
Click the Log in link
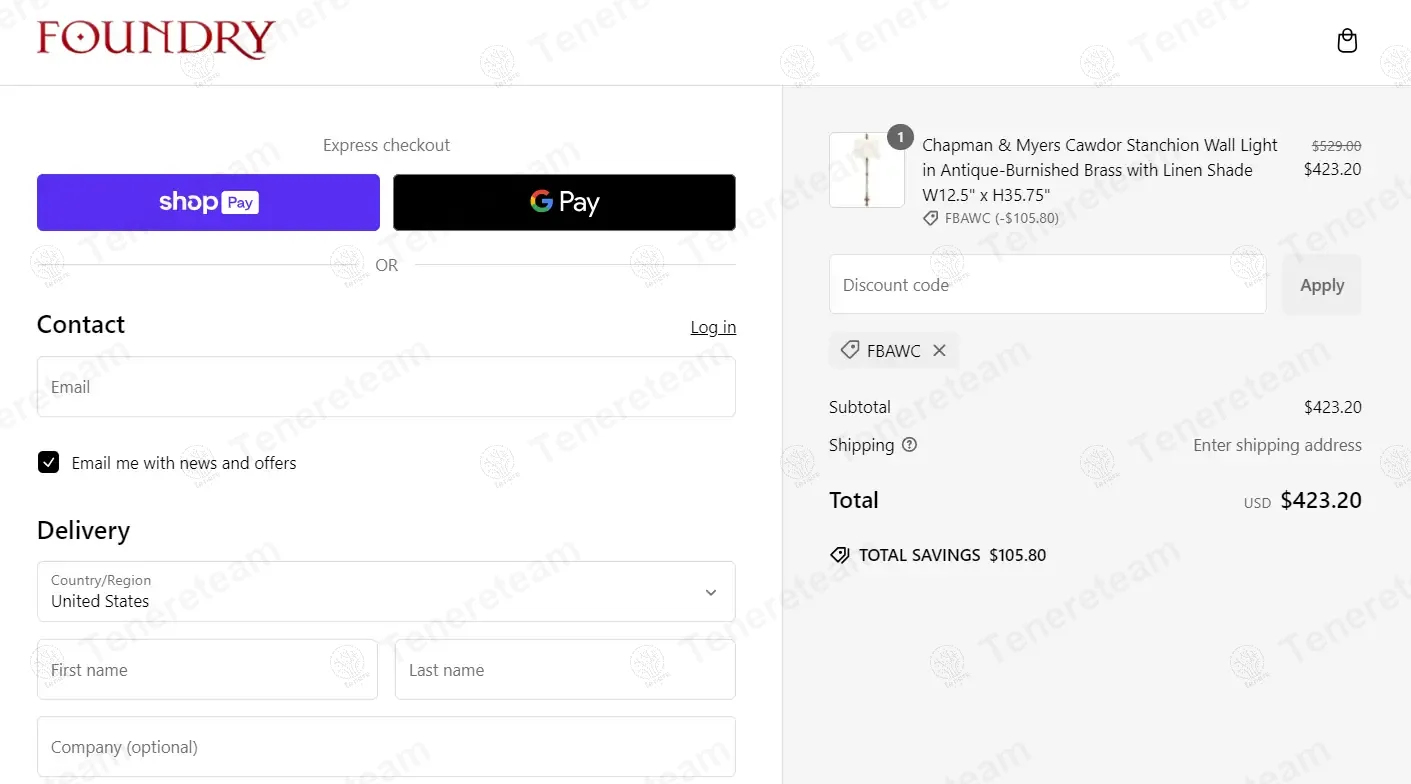coord(713,327)
